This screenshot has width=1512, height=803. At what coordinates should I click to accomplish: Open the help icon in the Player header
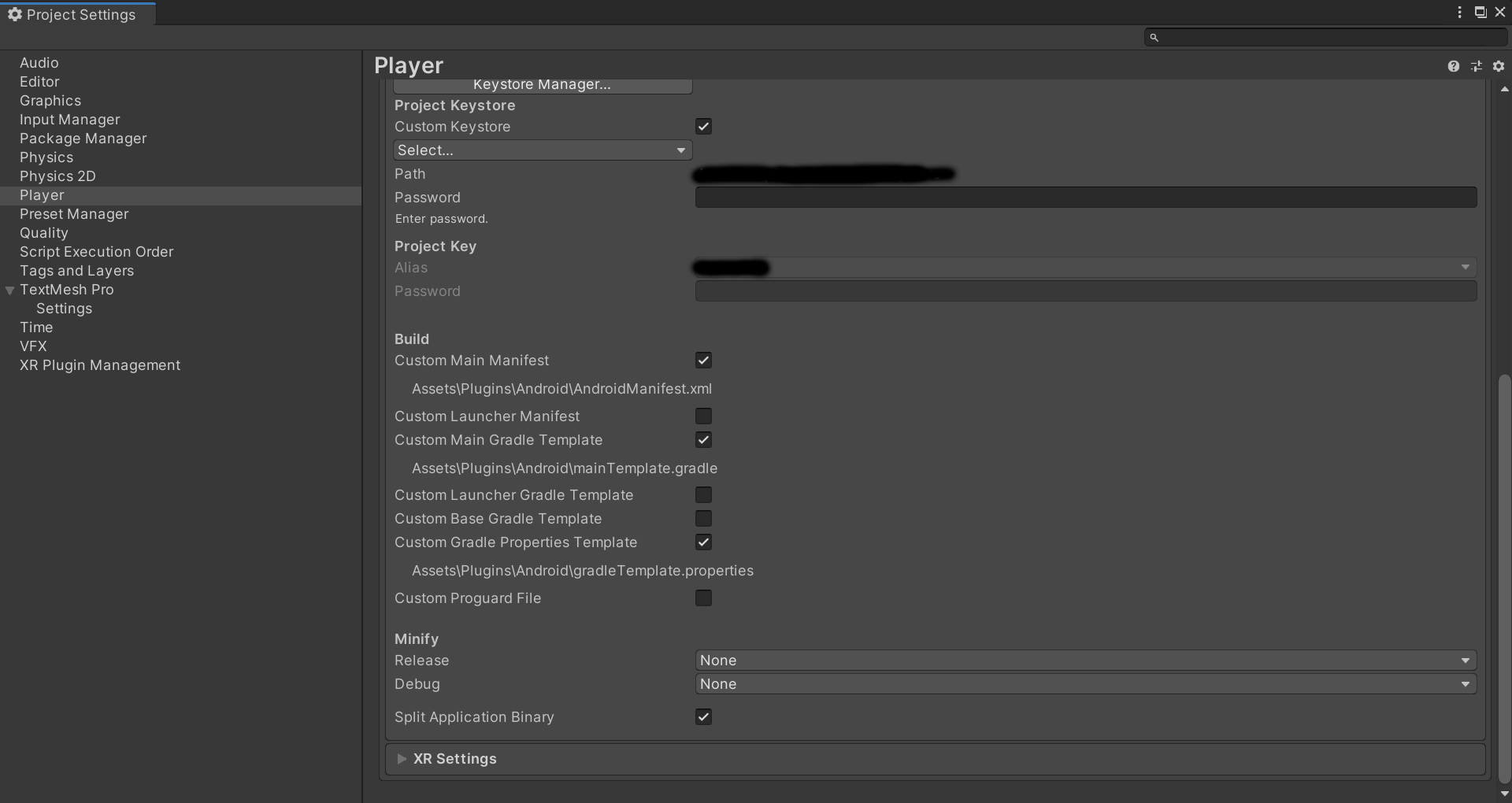click(x=1453, y=66)
